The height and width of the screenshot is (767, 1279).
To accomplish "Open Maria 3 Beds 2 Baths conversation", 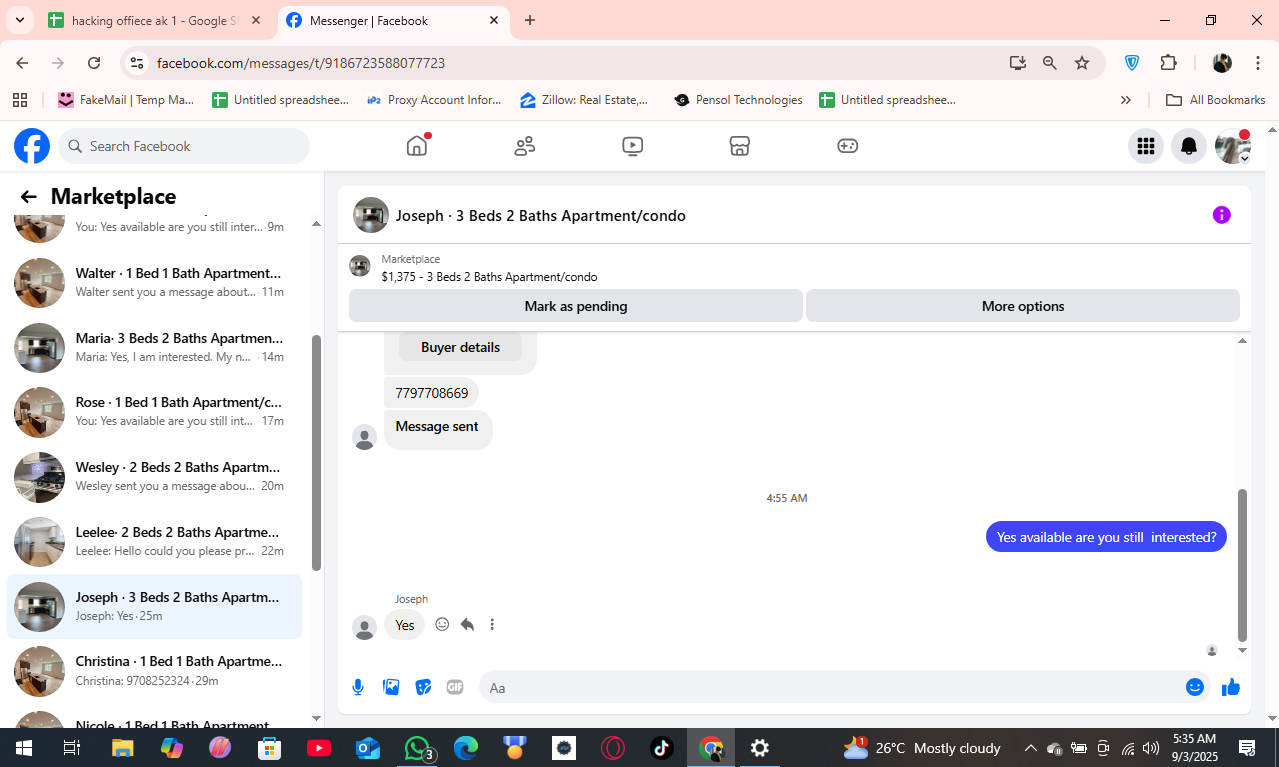I will [x=155, y=347].
